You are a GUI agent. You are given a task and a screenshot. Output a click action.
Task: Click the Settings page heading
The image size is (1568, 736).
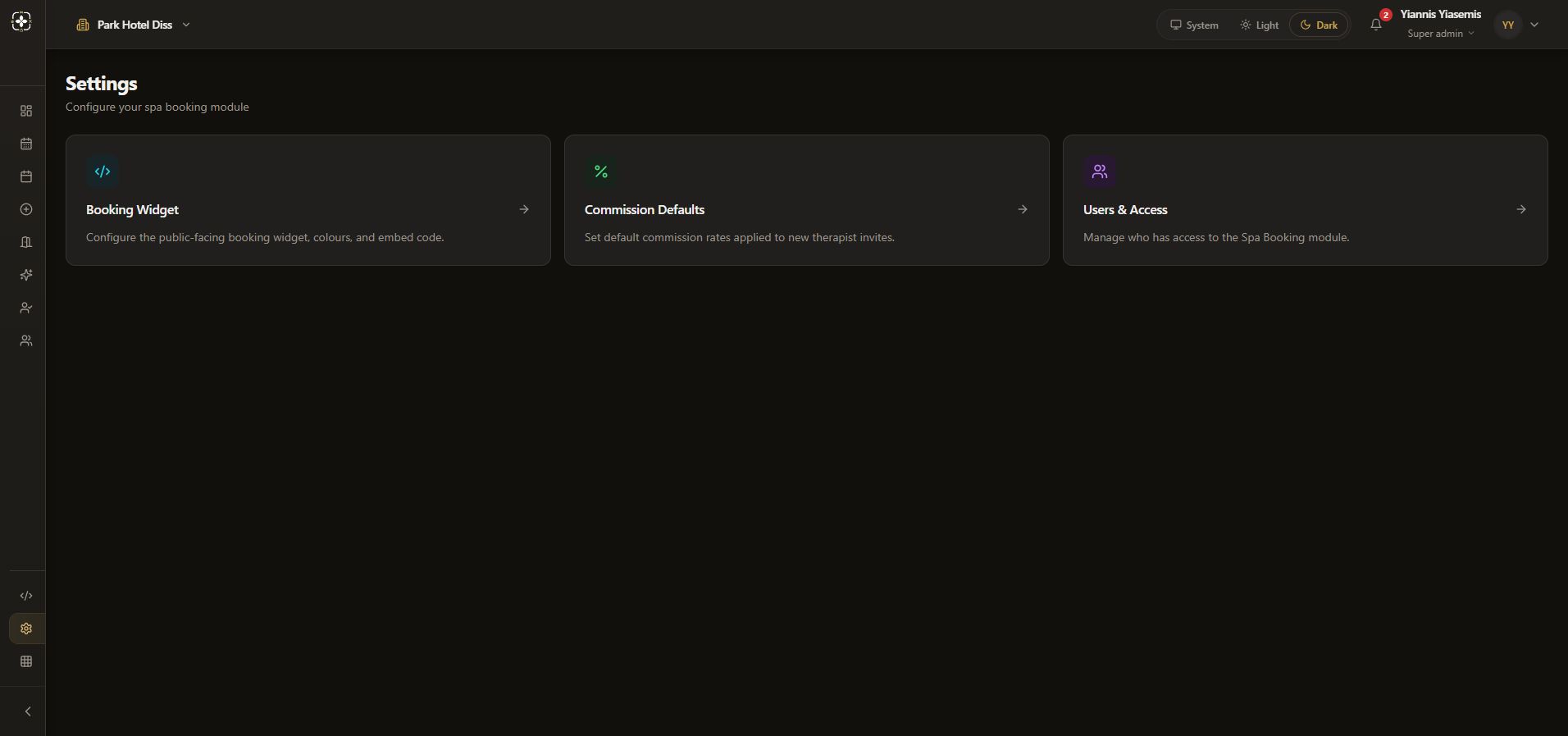(102, 84)
